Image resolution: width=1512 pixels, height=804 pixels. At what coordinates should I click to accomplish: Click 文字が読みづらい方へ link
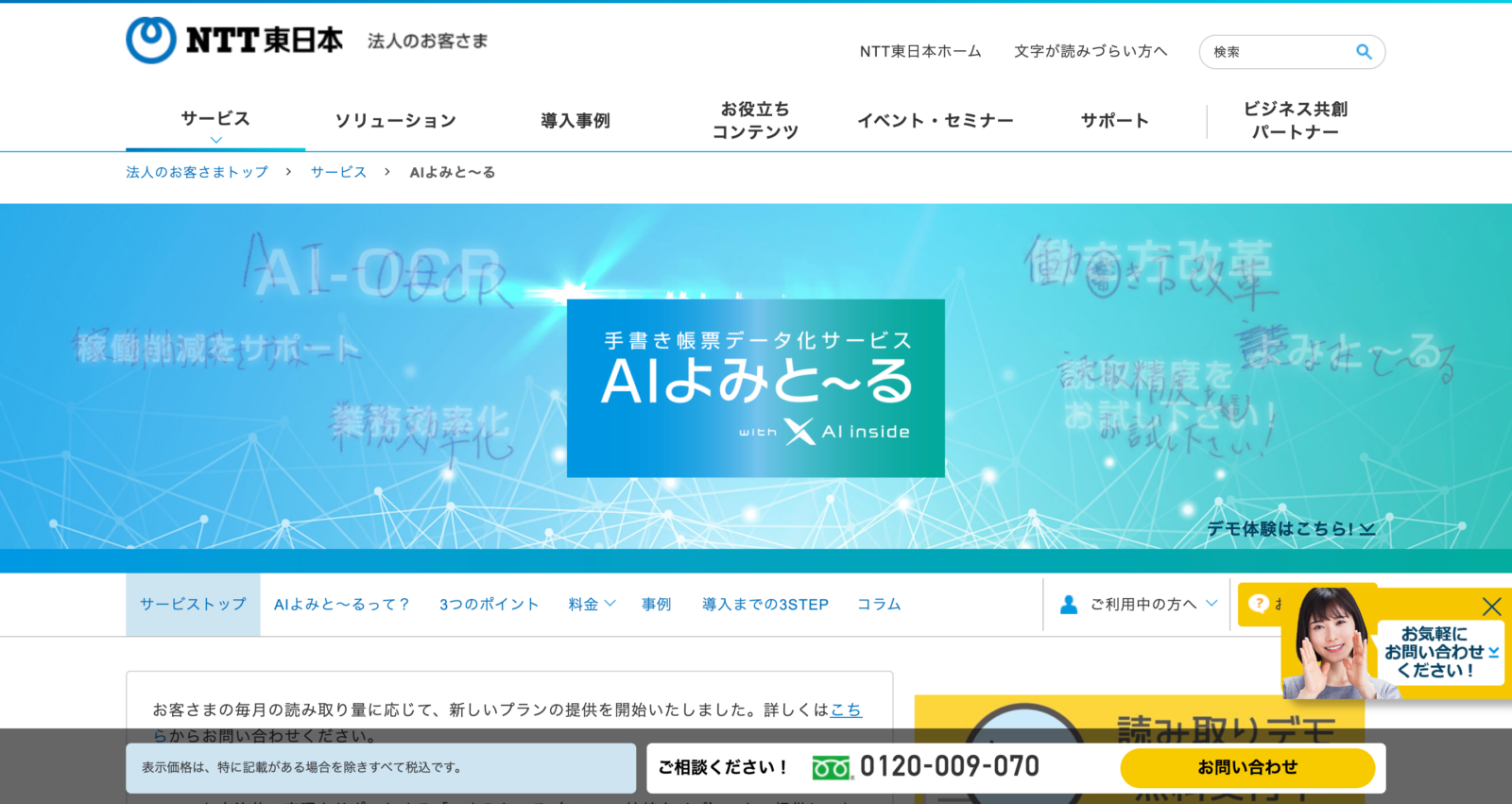pos(1091,51)
